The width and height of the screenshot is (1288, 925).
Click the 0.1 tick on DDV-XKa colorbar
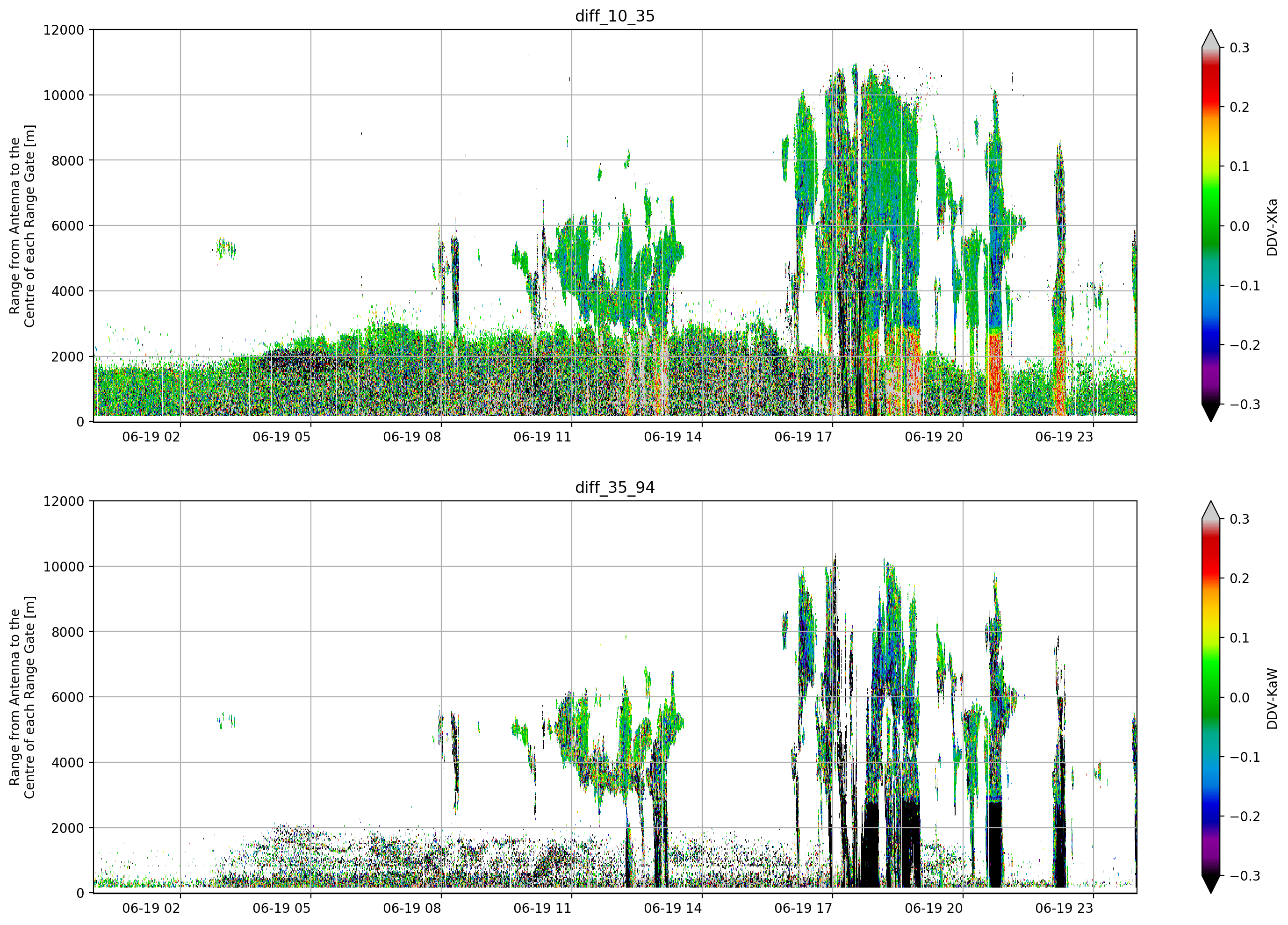click(1239, 166)
